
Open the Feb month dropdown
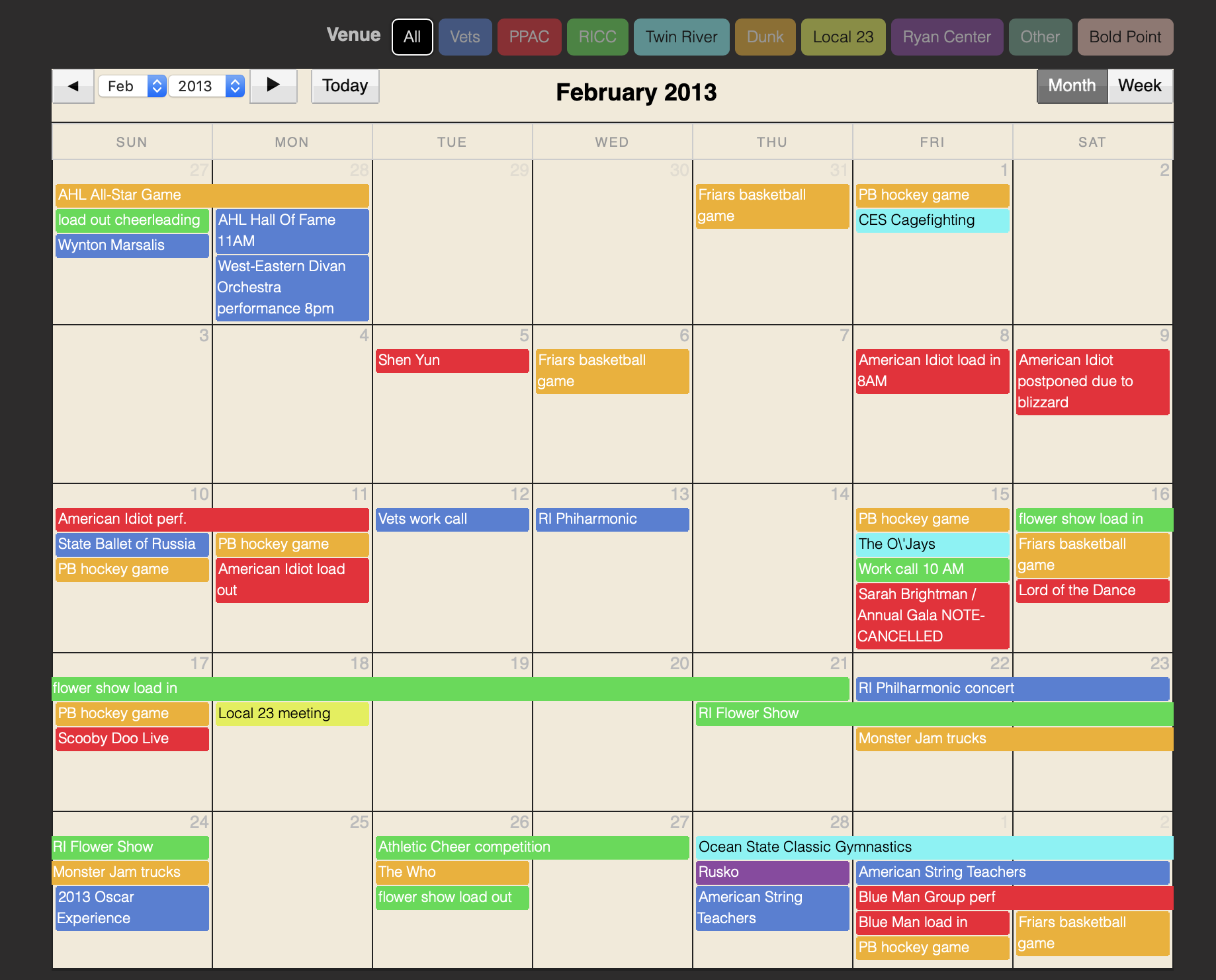click(132, 86)
